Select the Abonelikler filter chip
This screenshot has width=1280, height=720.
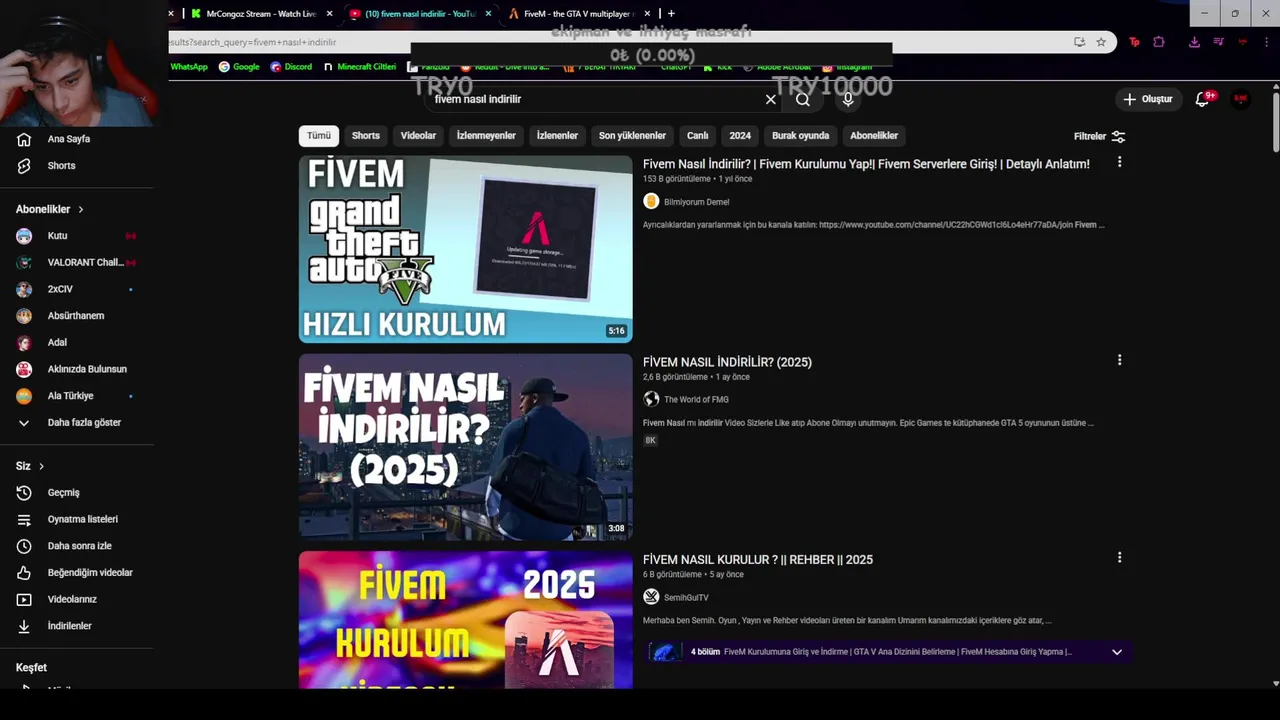(x=874, y=136)
